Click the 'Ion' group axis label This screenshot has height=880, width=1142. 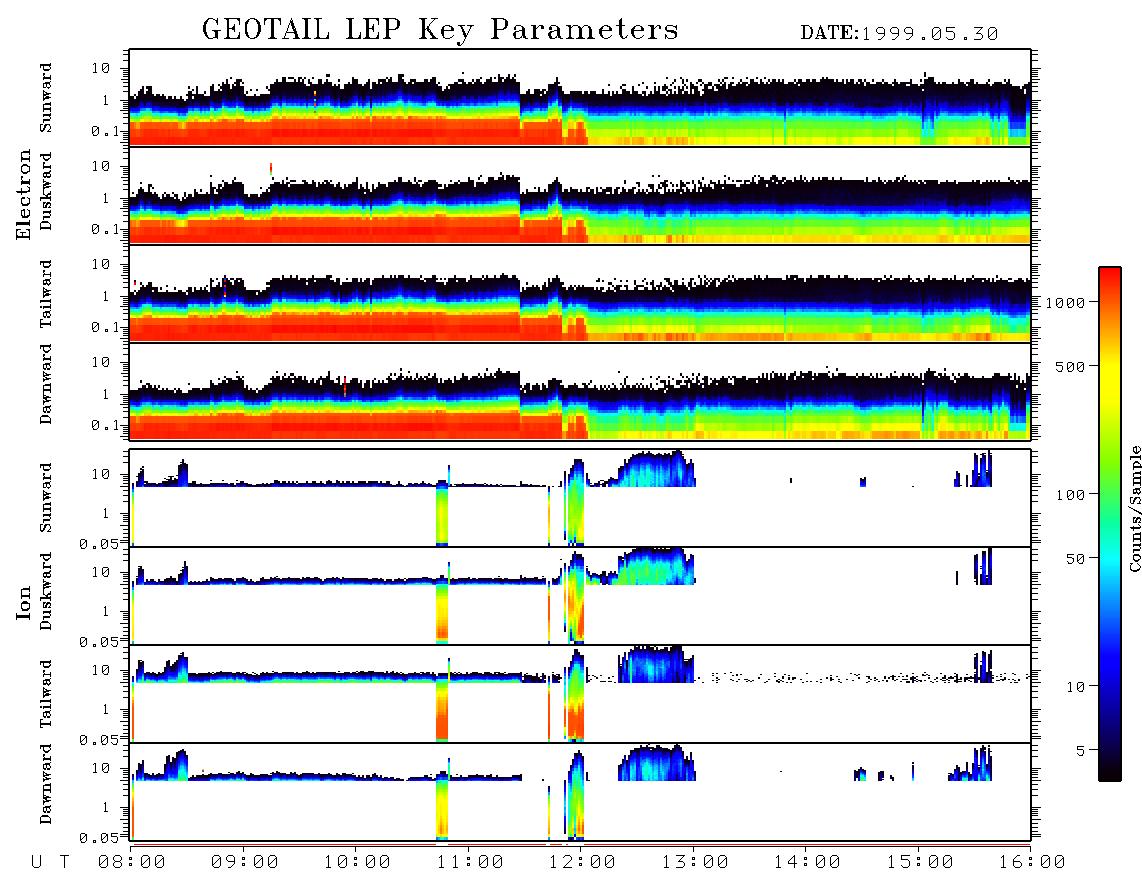[x=23, y=602]
